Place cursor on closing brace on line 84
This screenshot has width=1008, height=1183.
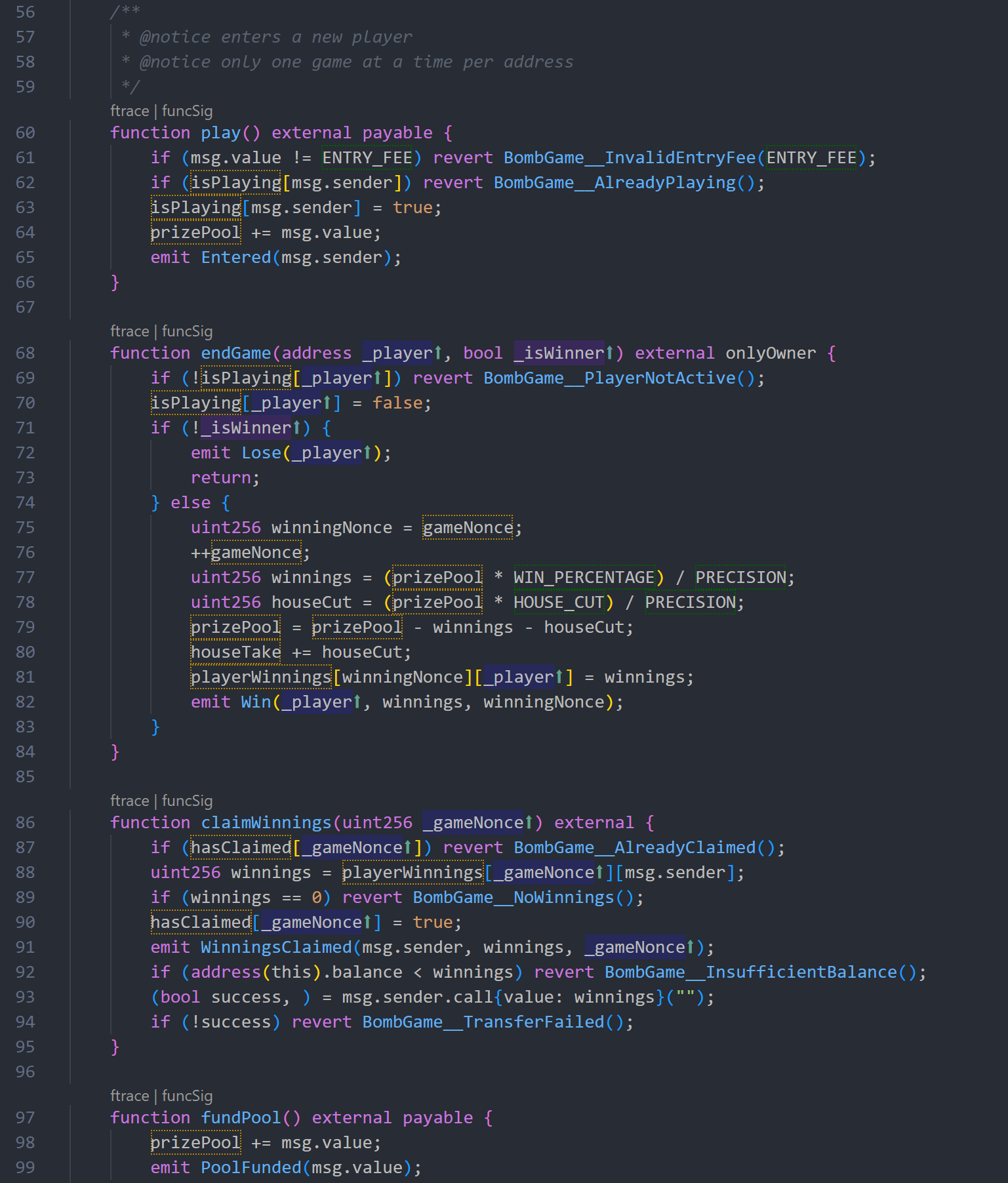click(x=115, y=752)
